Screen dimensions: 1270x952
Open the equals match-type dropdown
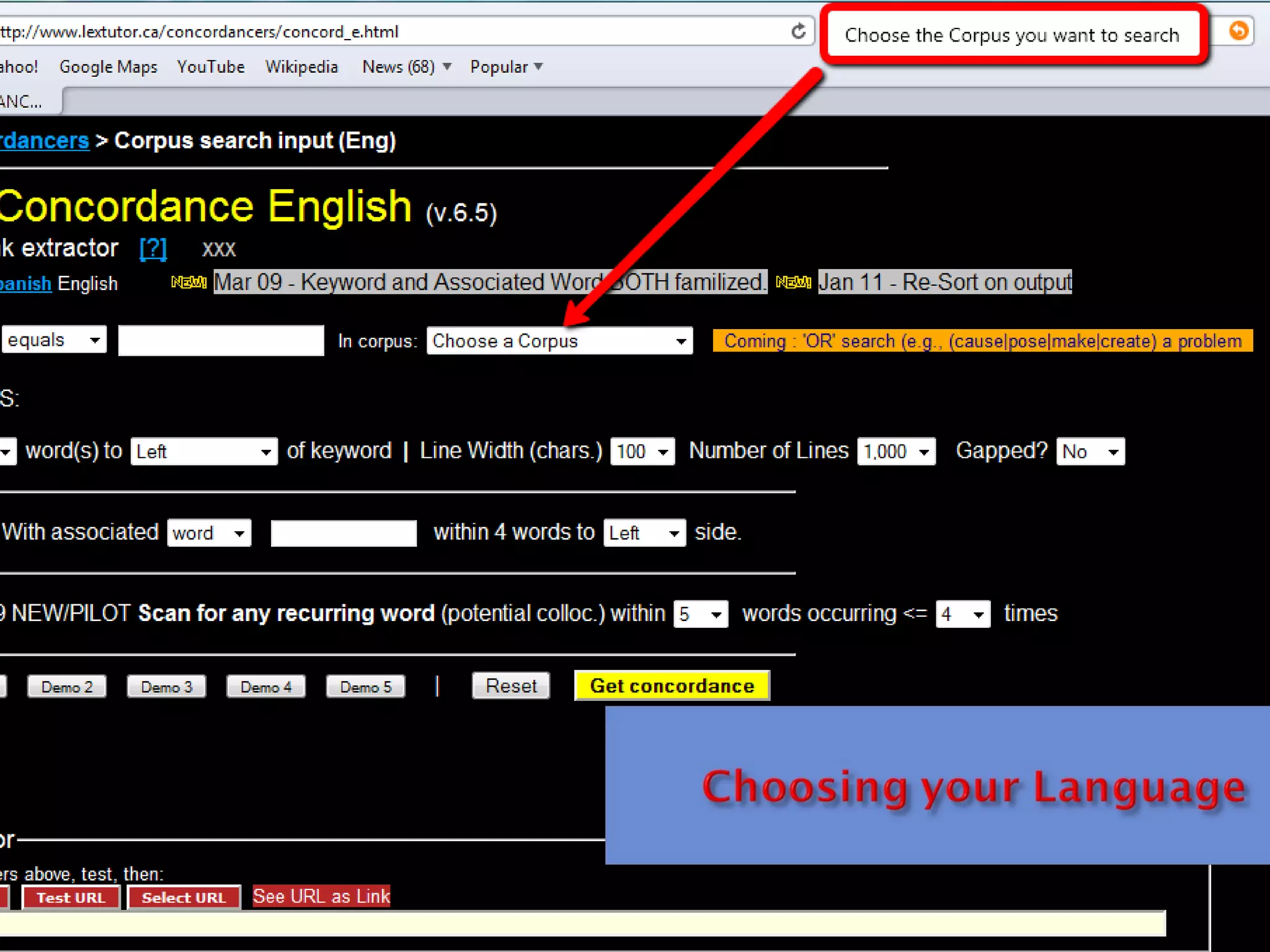coord(54,340)
